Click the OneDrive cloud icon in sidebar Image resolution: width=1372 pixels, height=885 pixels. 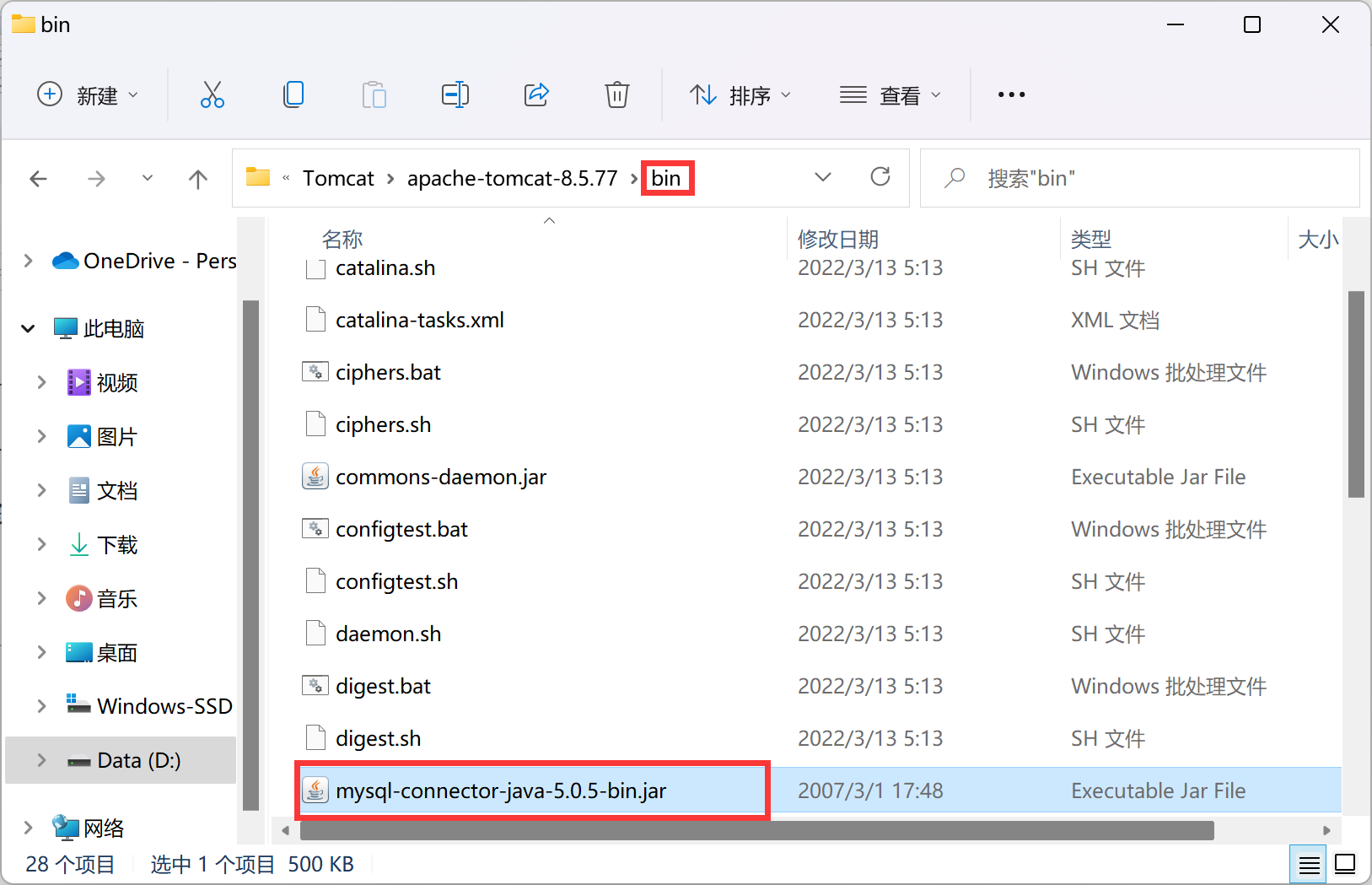pos(65,261)
